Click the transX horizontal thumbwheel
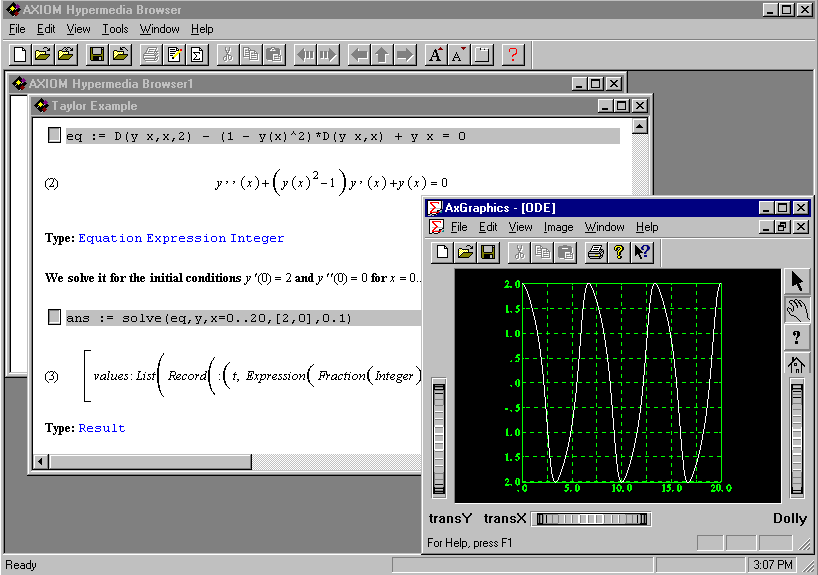 [590, 519]
